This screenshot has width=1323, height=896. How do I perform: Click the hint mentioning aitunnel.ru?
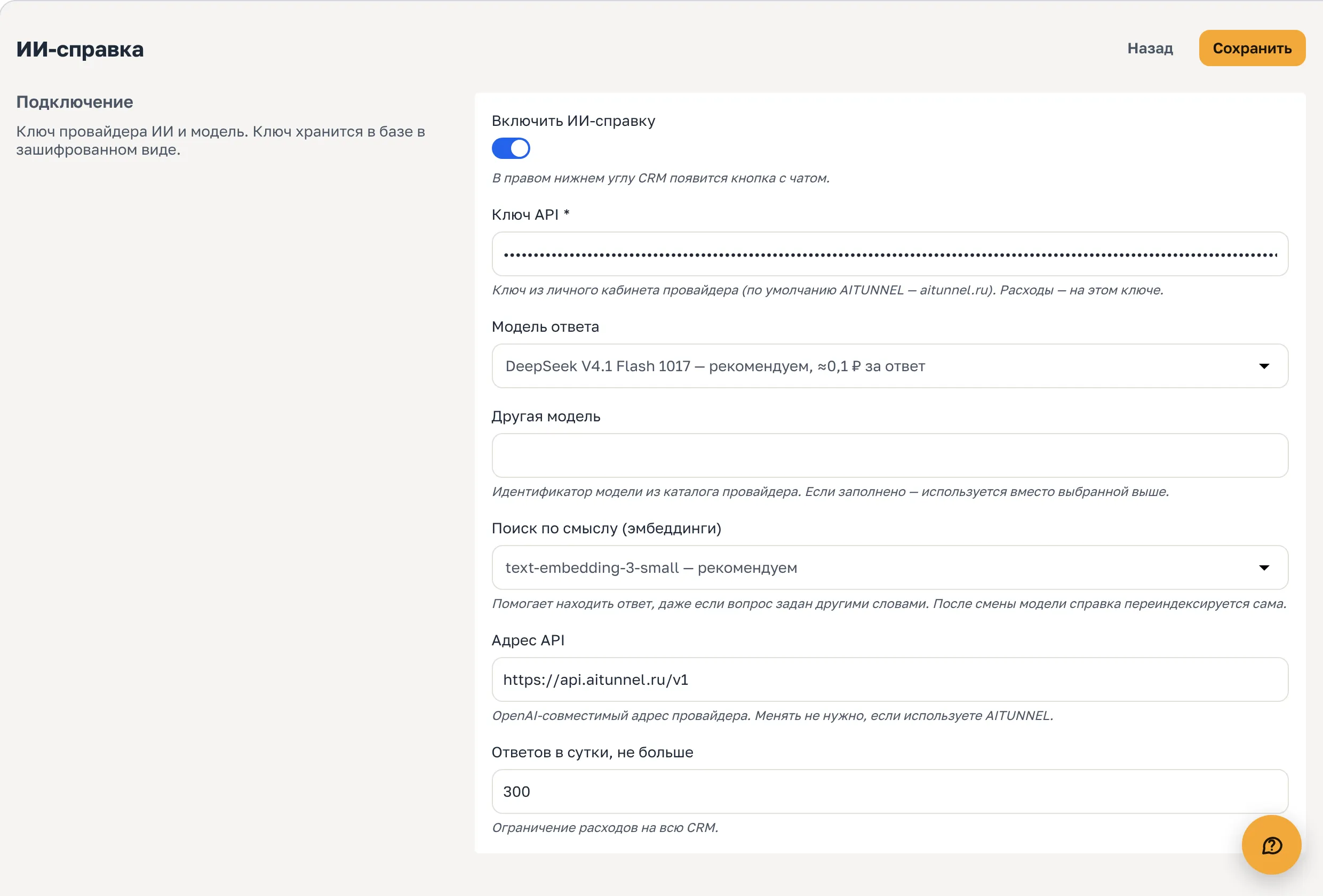(827, 290)
